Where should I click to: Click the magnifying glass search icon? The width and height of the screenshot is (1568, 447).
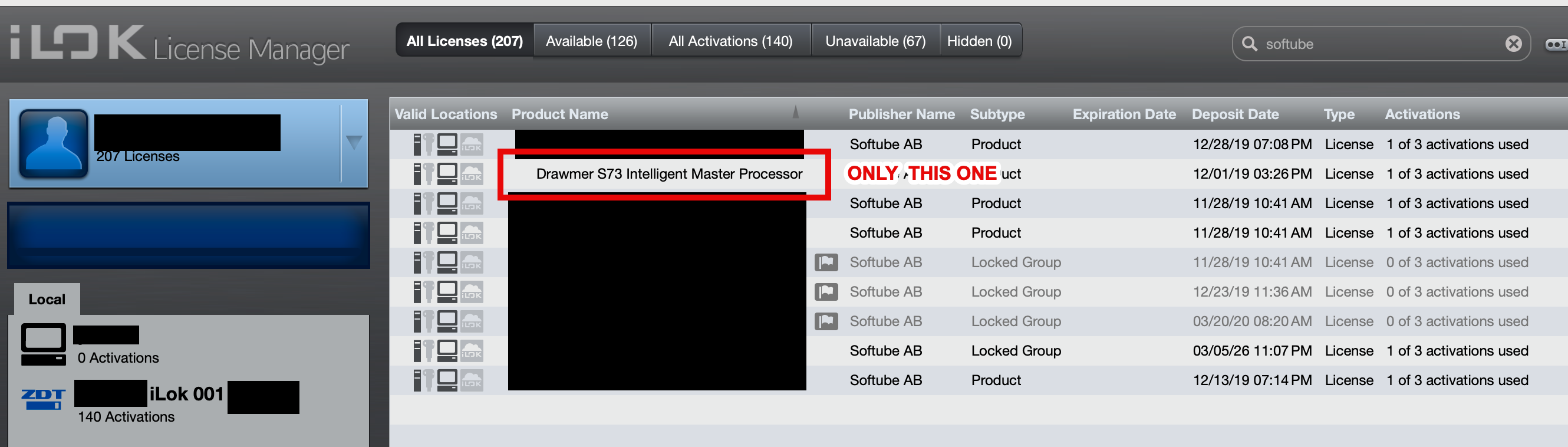tap(1249, 44)
